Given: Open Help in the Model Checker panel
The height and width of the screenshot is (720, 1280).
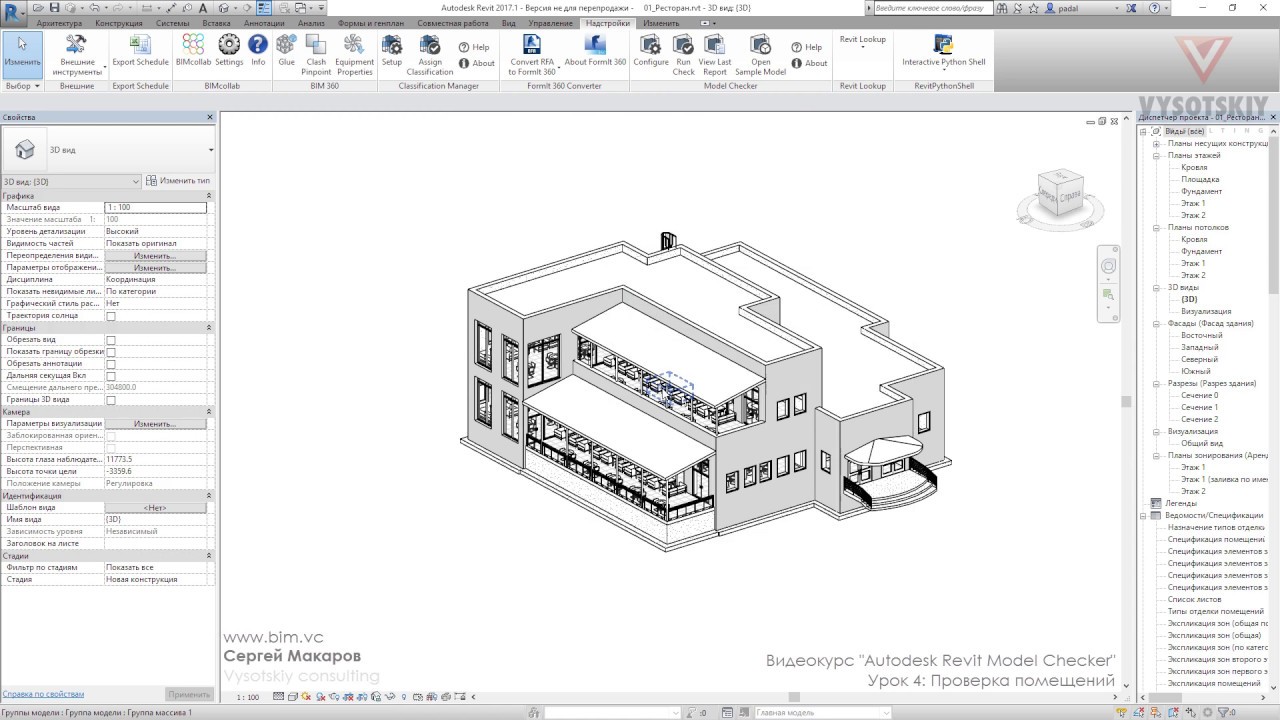Looking at the screenshot, I should pos(806,47).
